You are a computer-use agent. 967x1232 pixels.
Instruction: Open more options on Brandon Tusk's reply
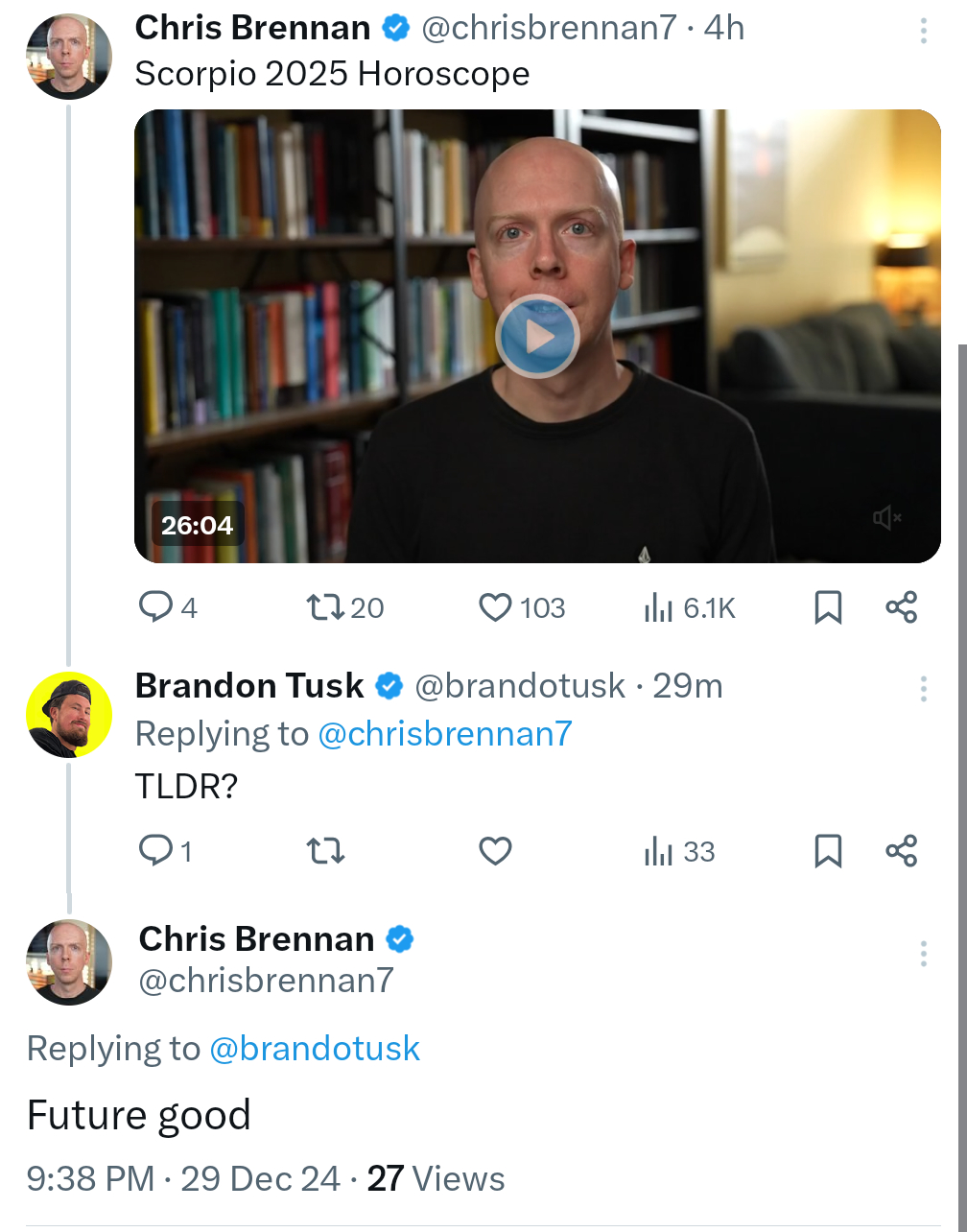click(923, 689)
